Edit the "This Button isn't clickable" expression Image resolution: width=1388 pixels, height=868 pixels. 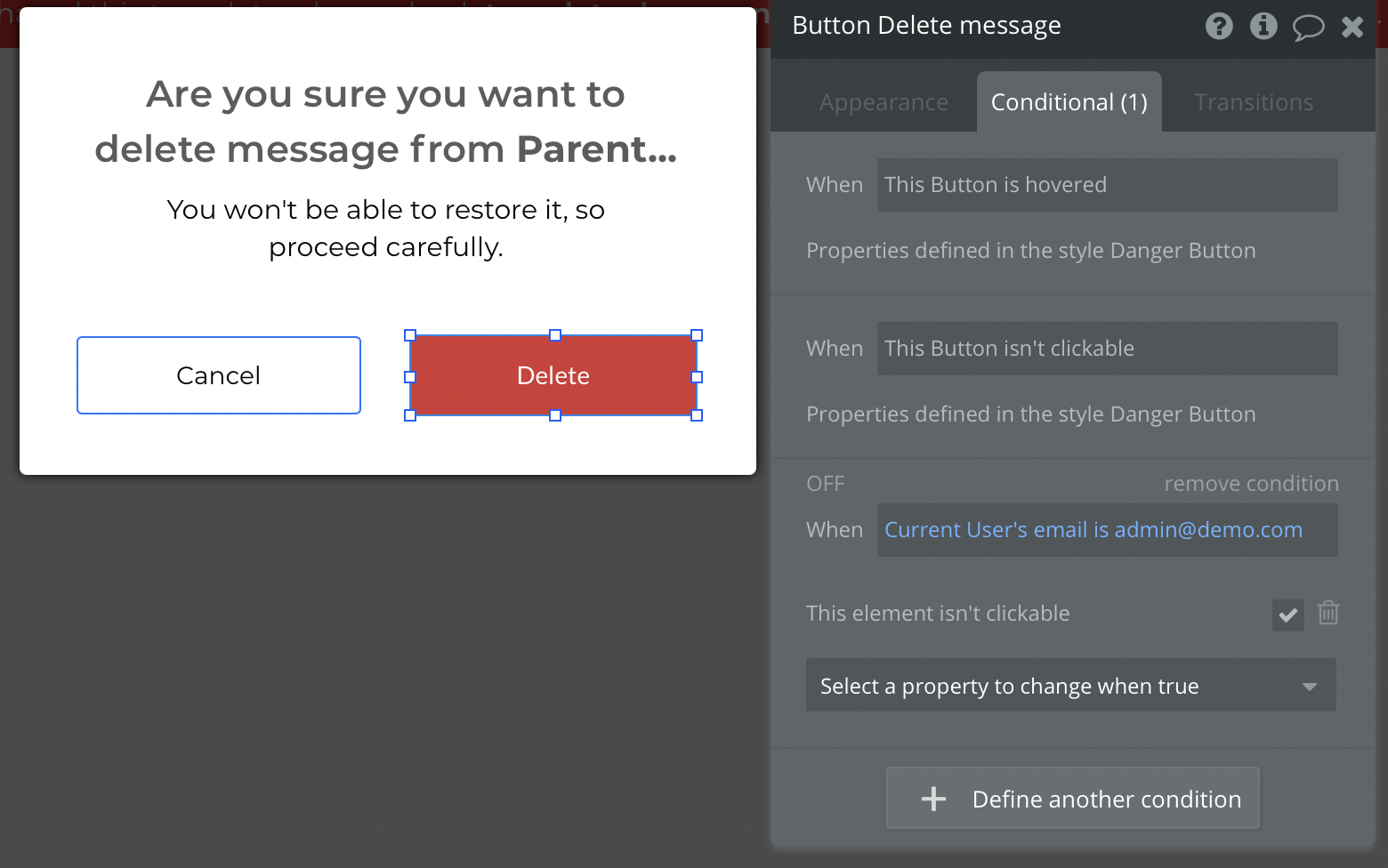coord(1107,349)
